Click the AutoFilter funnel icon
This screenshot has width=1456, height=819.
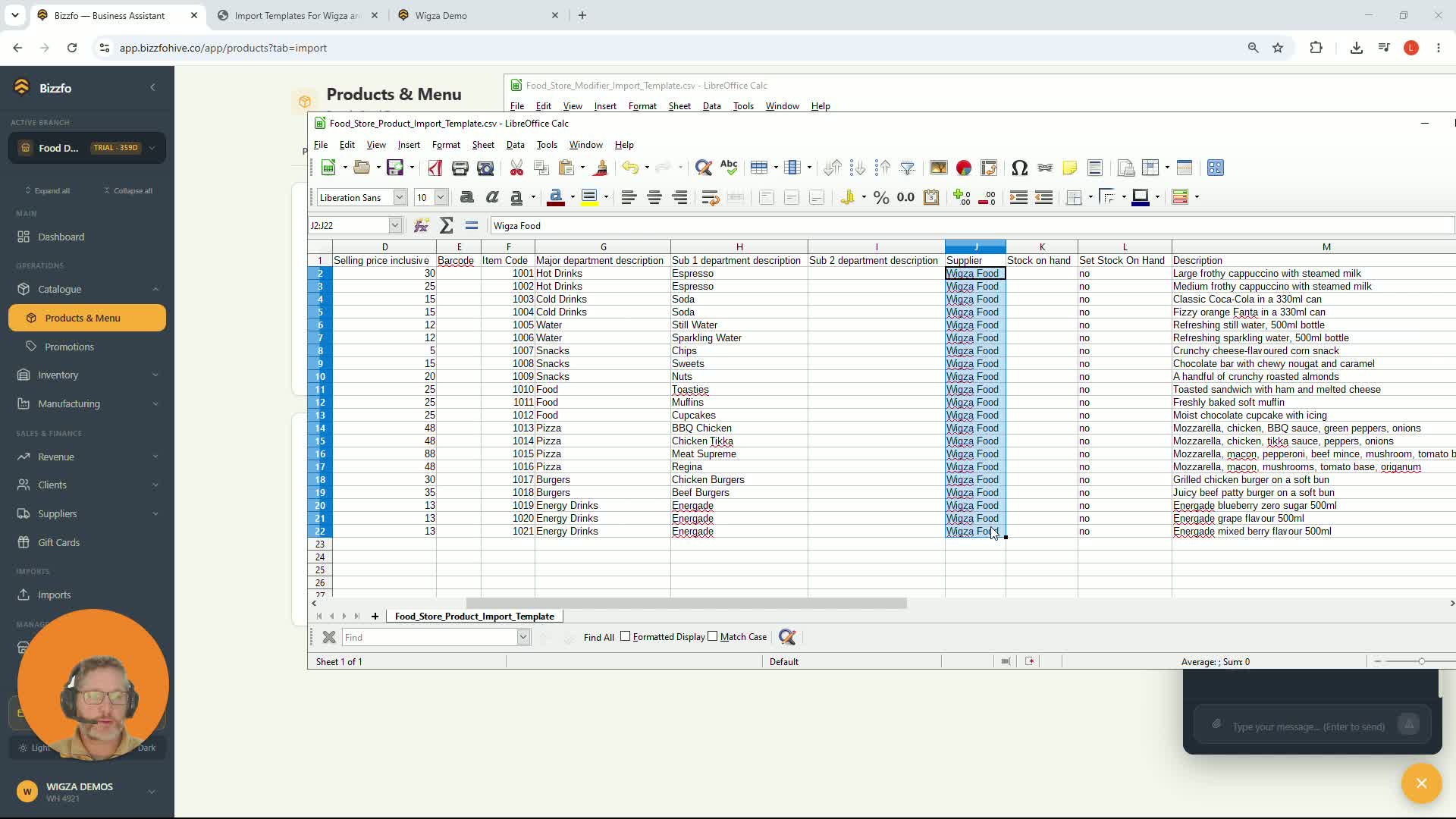click(907, 168)
